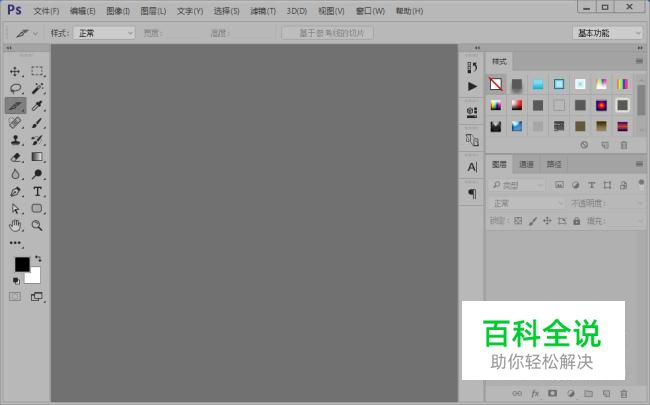Image resolution: width=650 pixels, height=405 pixels.
Task: Toggle filter for type layers
Action: (x=592, y=185)
